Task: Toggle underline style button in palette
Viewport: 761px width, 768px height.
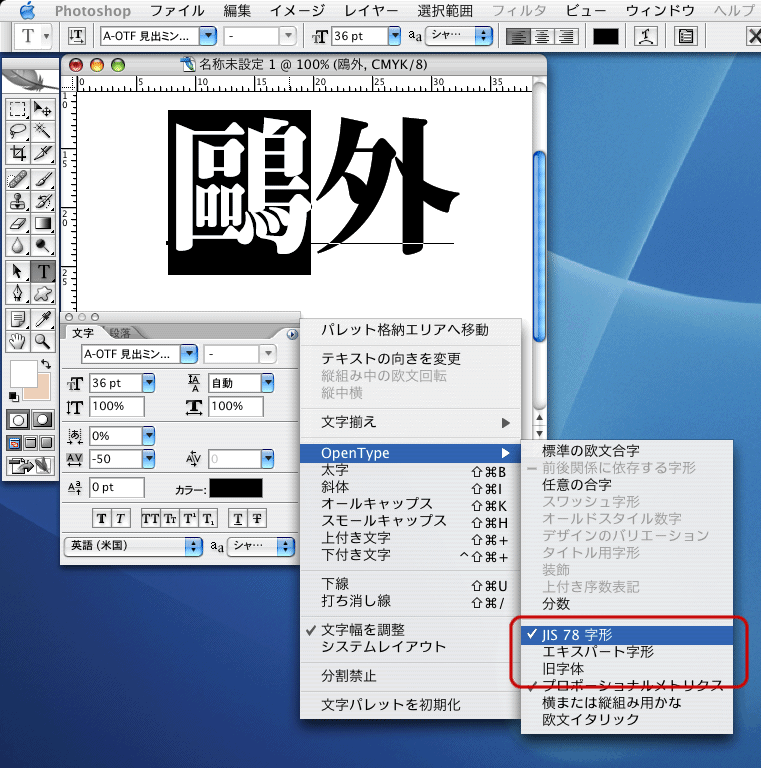Action: [238, 518]
